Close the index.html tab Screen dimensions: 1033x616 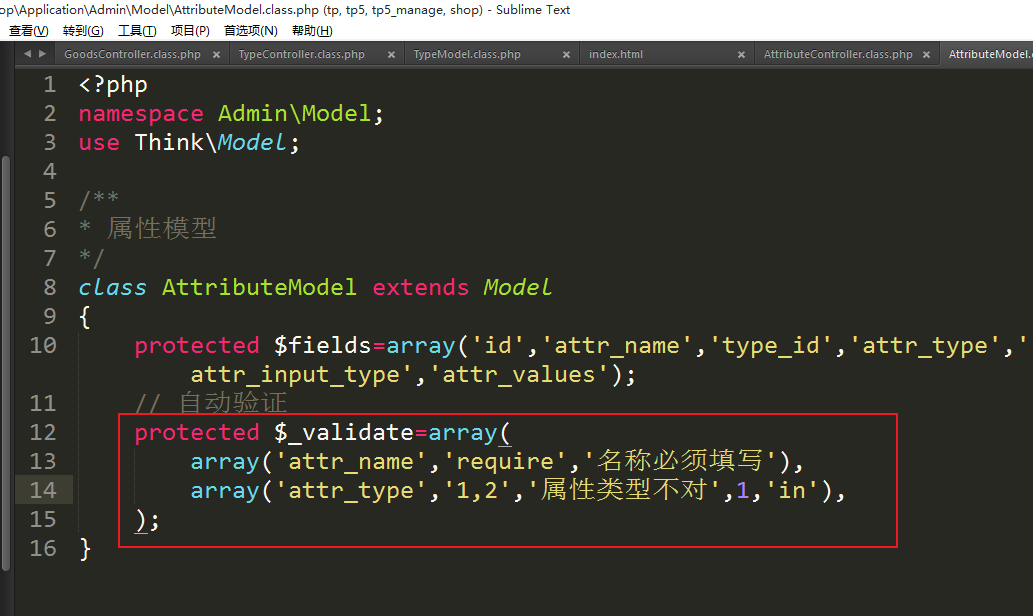741,55
